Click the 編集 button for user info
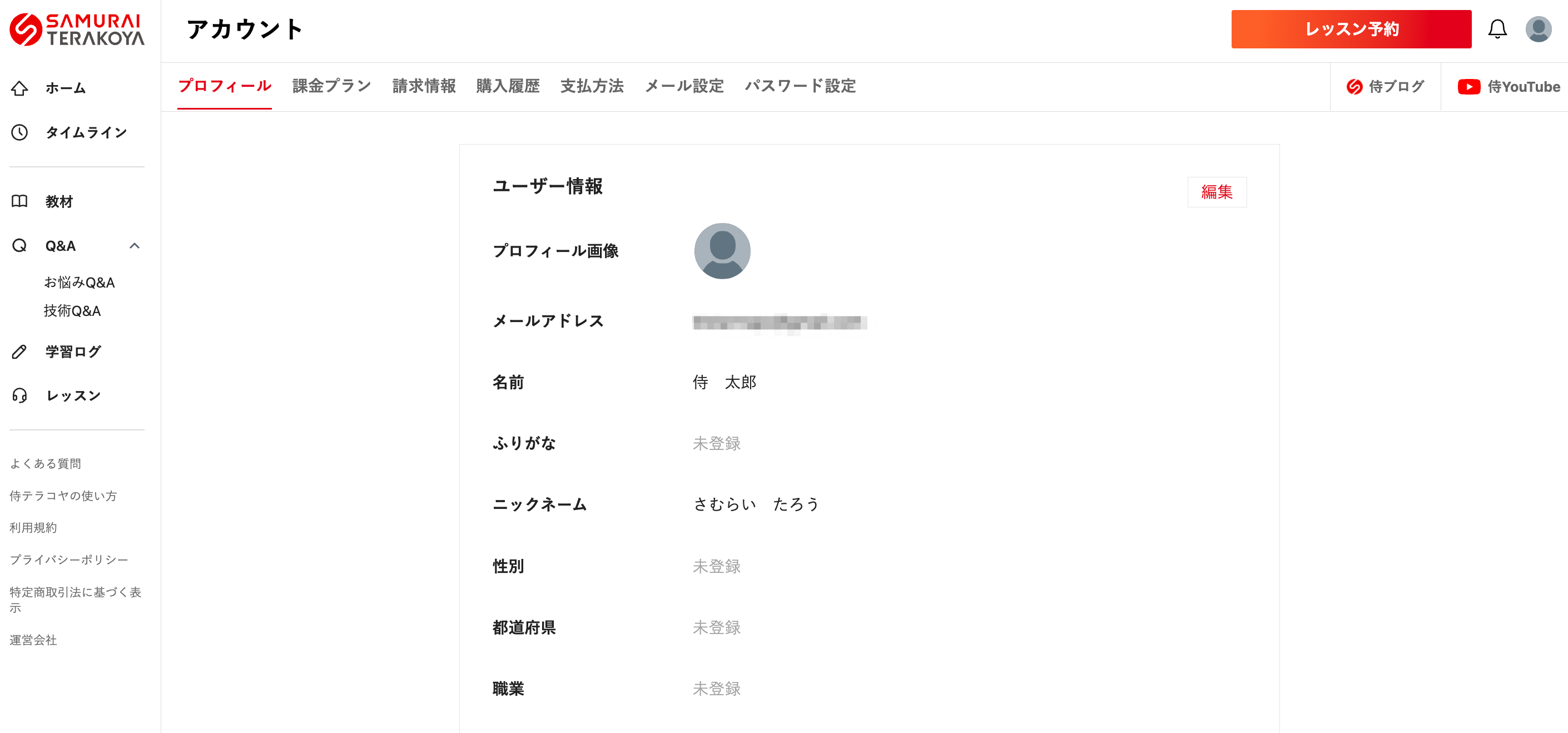The width and height of the screenshot is (1568, 733). pos(1216,192)
